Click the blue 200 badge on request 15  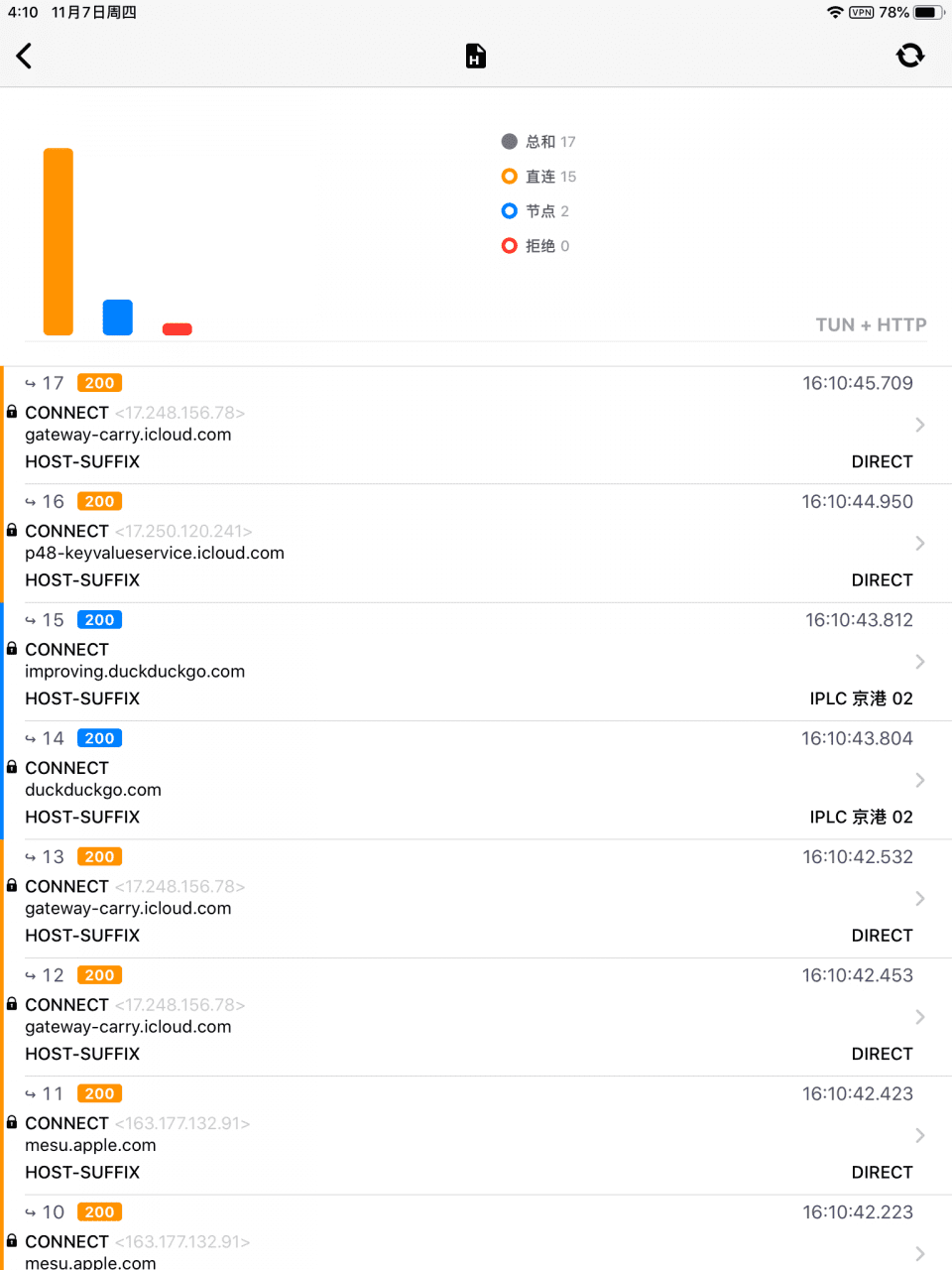tap(99, 619)
